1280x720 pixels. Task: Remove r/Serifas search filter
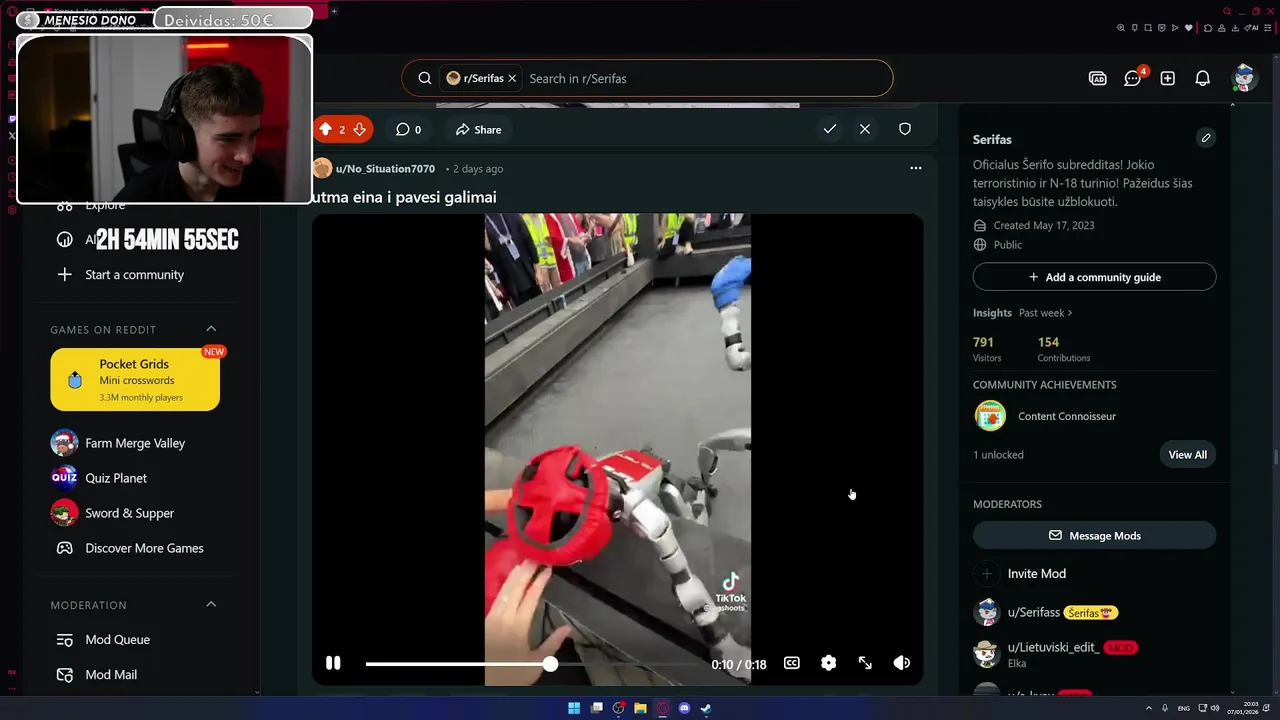pos(512,78)
